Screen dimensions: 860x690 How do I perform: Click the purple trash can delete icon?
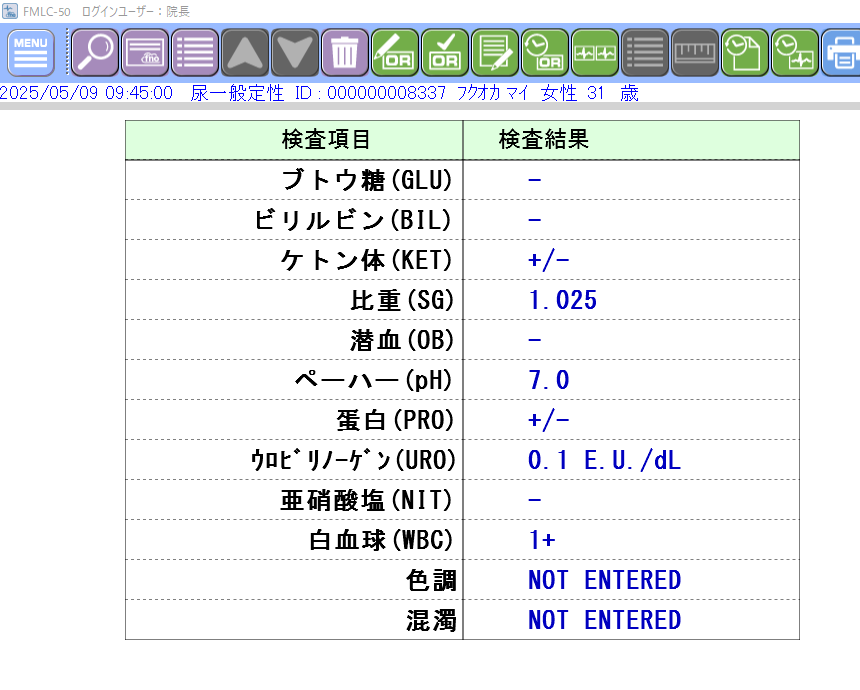pyautogui.click(x=345, y=53)
